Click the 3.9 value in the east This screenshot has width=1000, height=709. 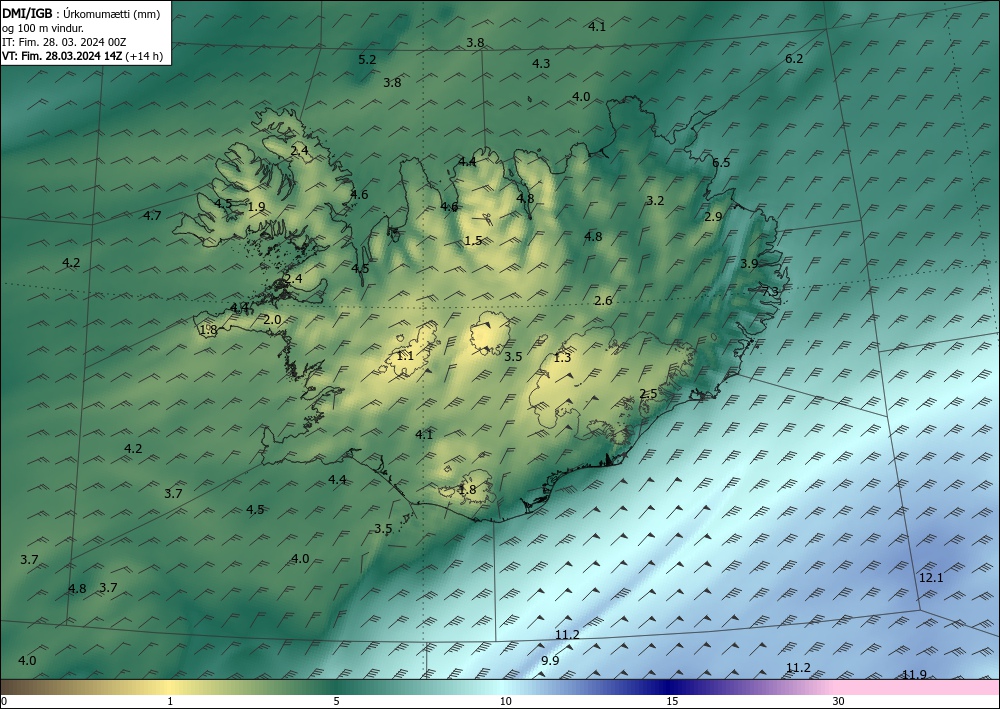click(749, 263)
